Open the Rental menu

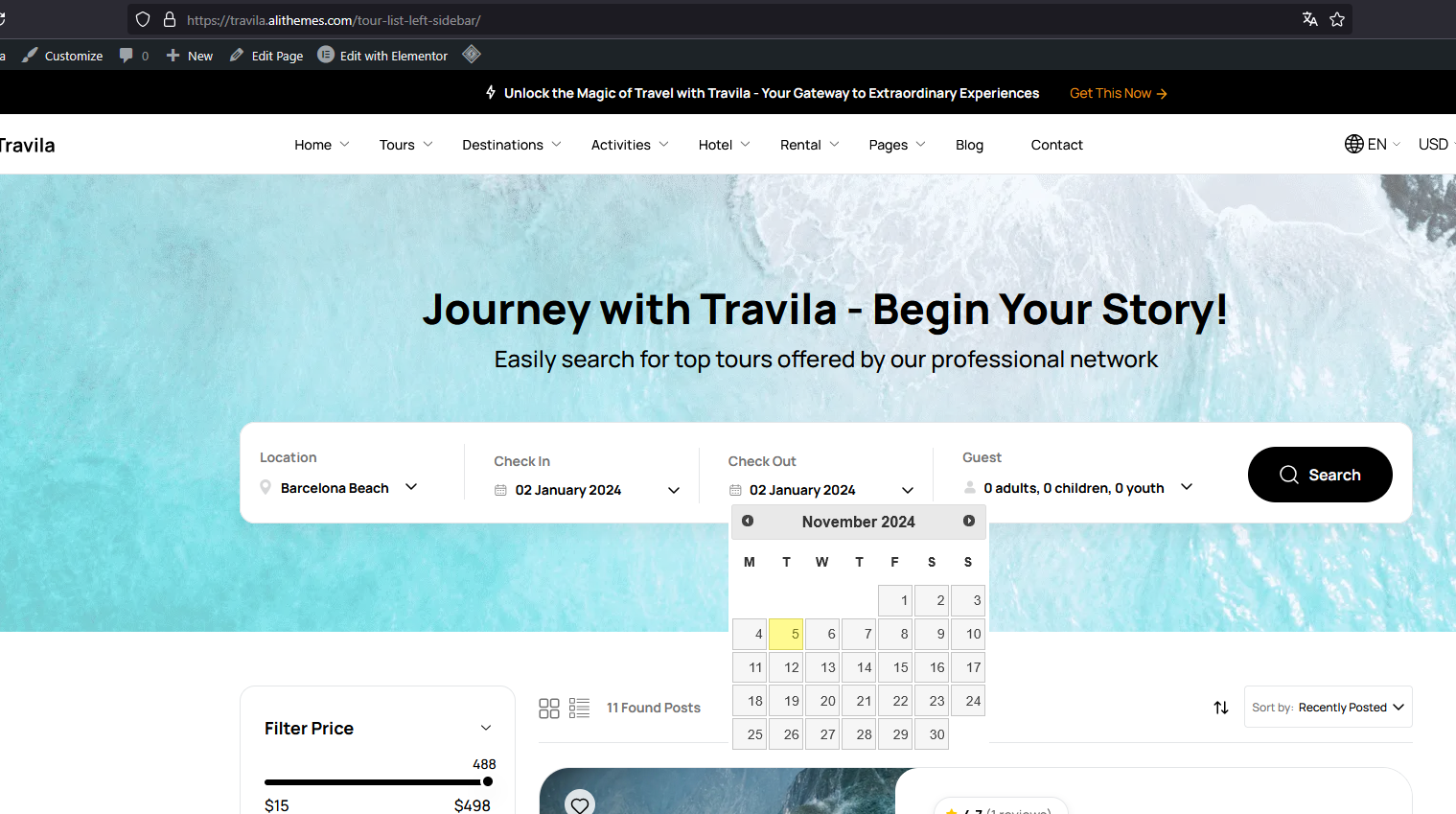click(x=809, y=145)
